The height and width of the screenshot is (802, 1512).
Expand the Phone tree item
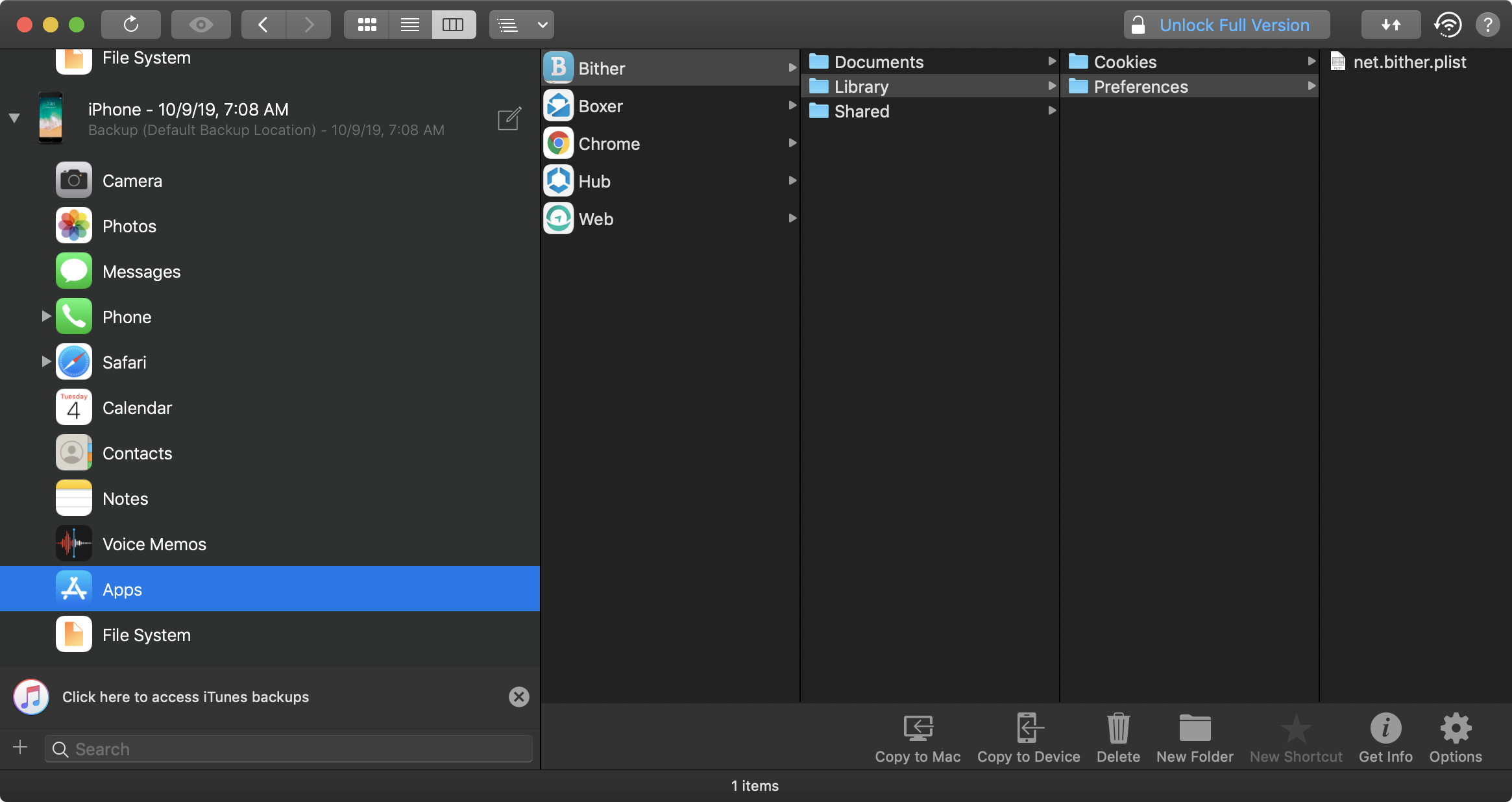tap(44, 316)
